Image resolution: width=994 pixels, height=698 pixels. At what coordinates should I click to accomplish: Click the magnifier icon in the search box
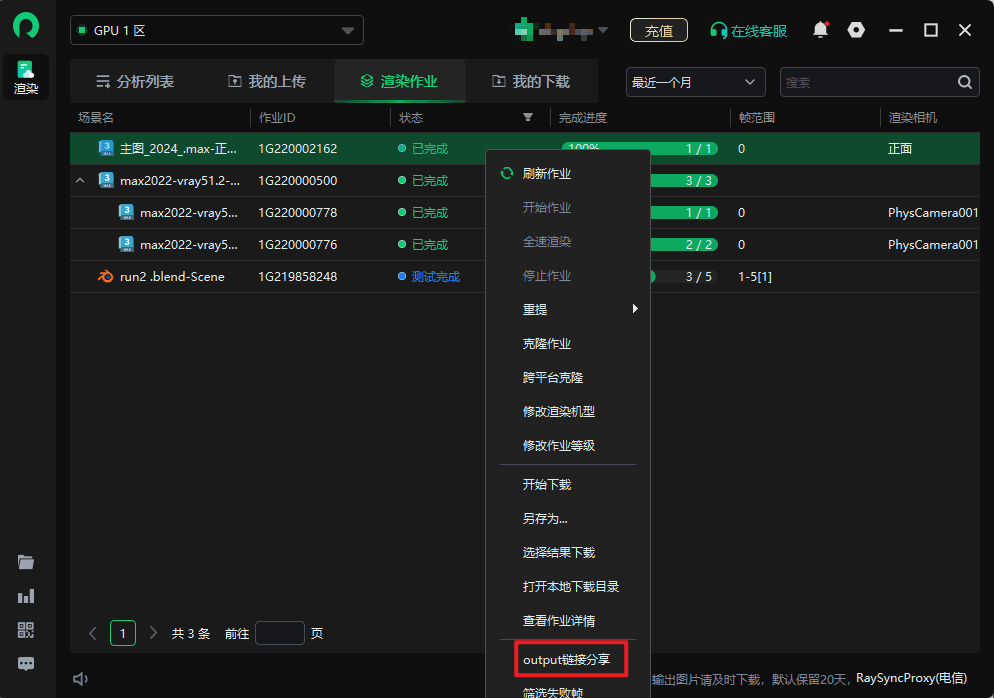[964, 82]
